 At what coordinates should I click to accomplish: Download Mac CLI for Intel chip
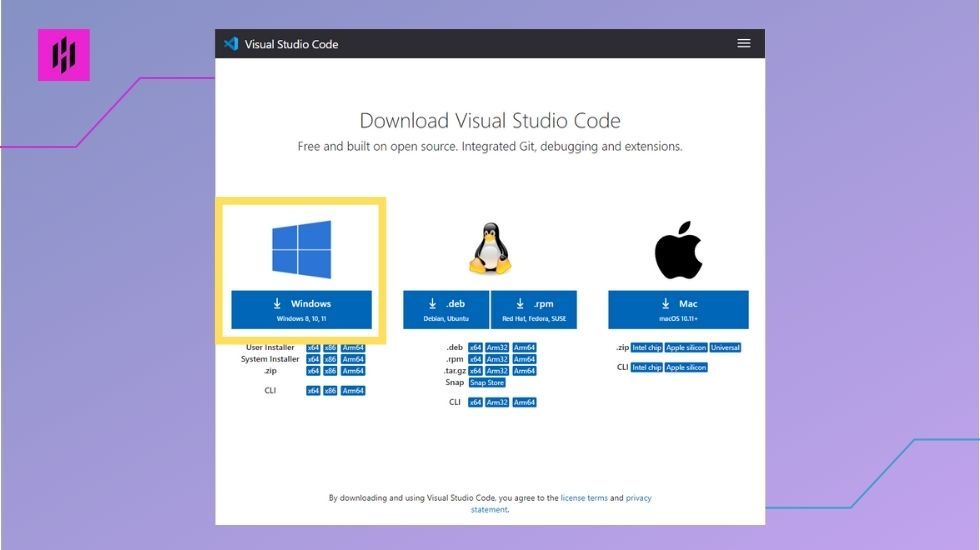tap(646, 368)
